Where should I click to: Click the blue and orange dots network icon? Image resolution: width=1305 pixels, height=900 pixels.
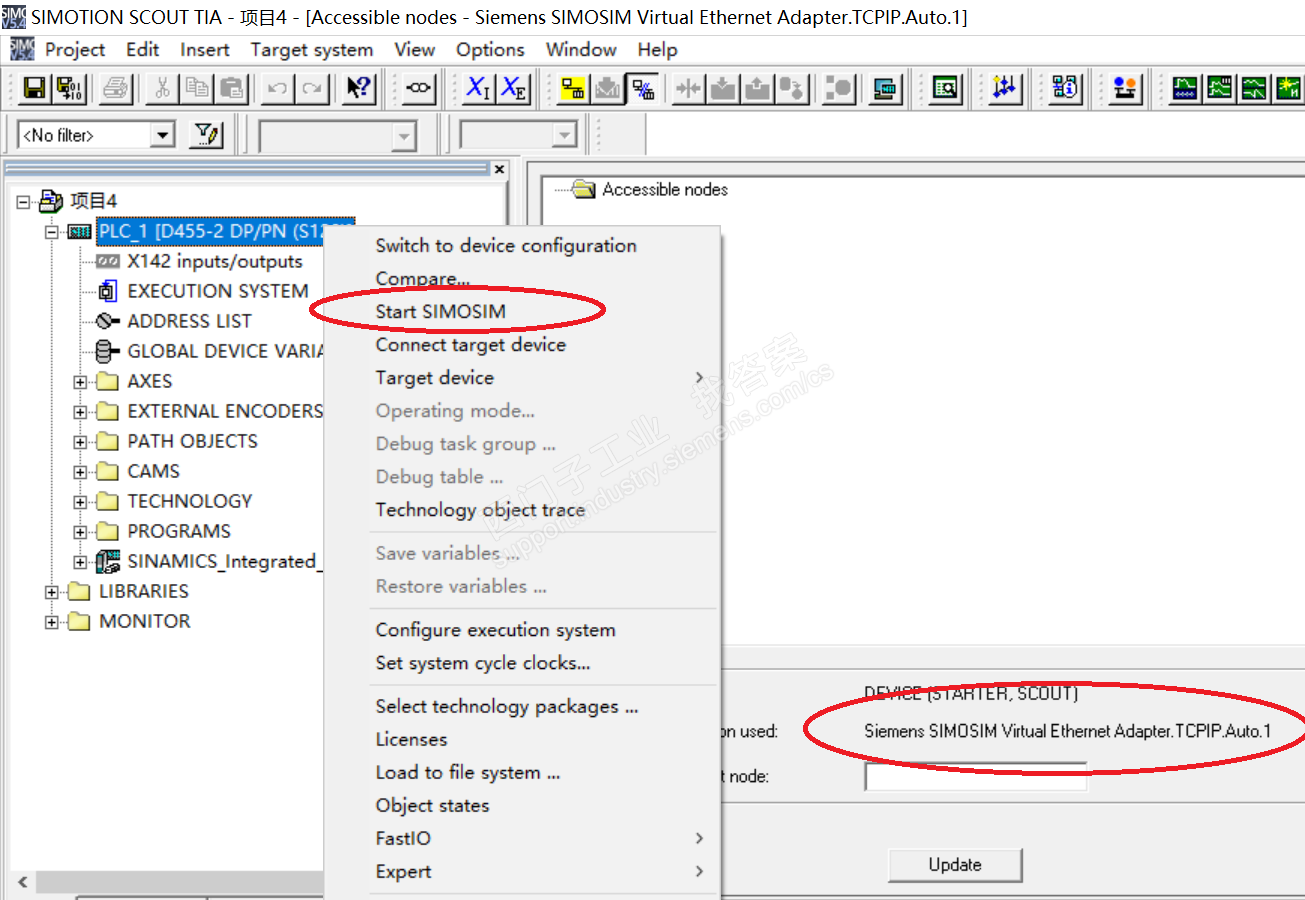pyautogui.click(x=1126, y=89)
